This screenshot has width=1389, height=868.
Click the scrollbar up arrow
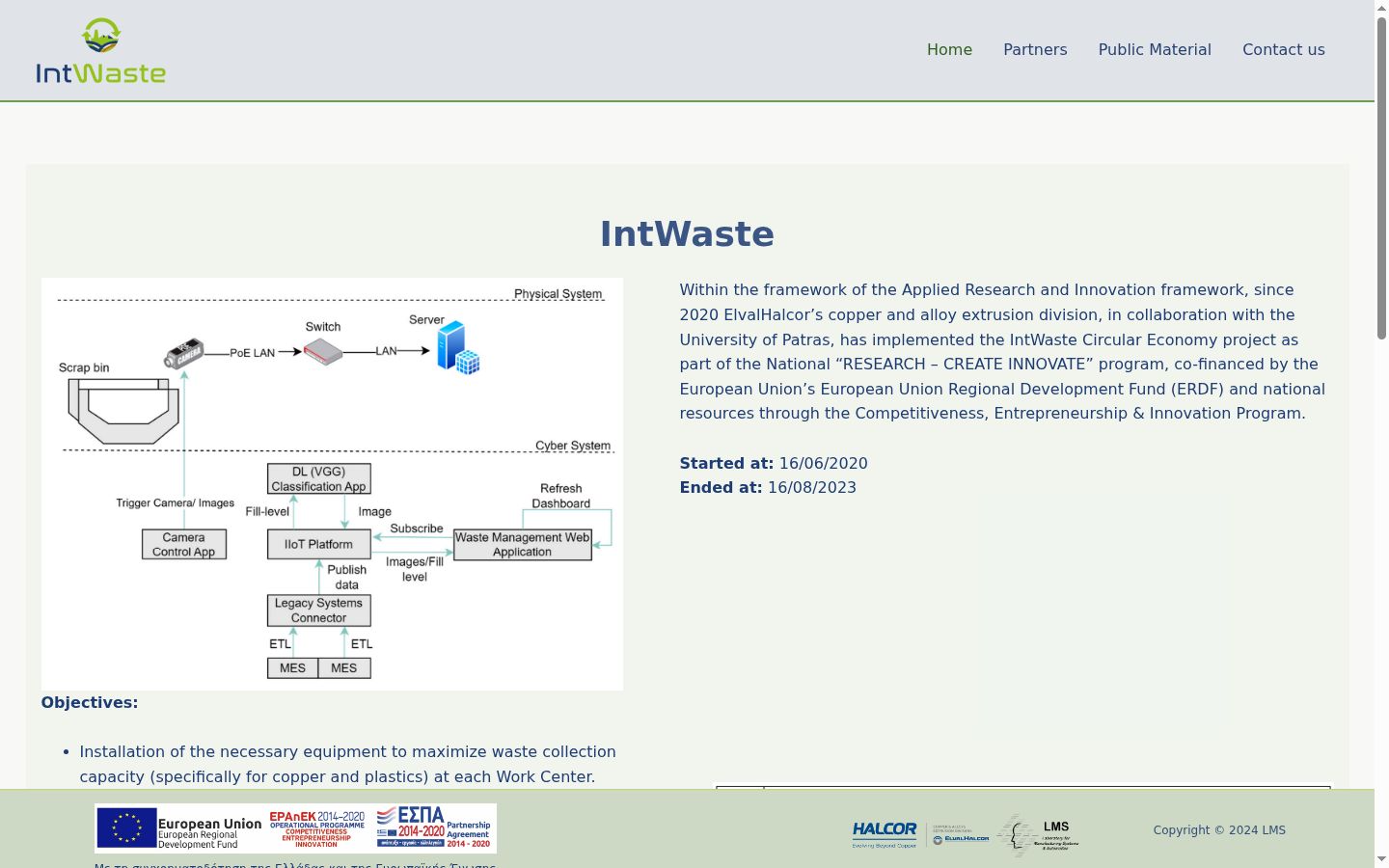(1381, 8)
